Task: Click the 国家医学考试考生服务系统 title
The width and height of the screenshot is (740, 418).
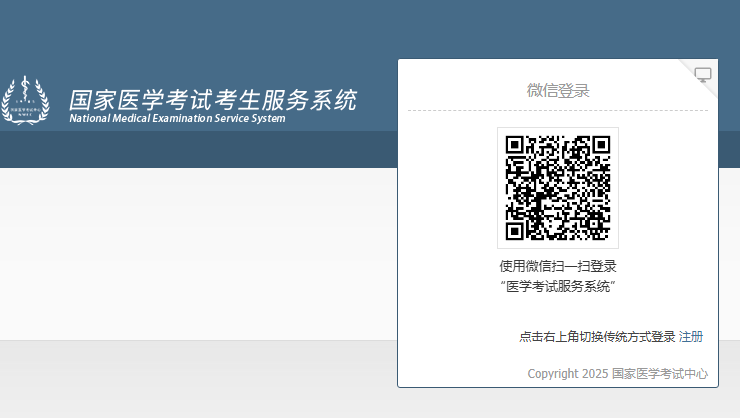Action: click(213, 100)
